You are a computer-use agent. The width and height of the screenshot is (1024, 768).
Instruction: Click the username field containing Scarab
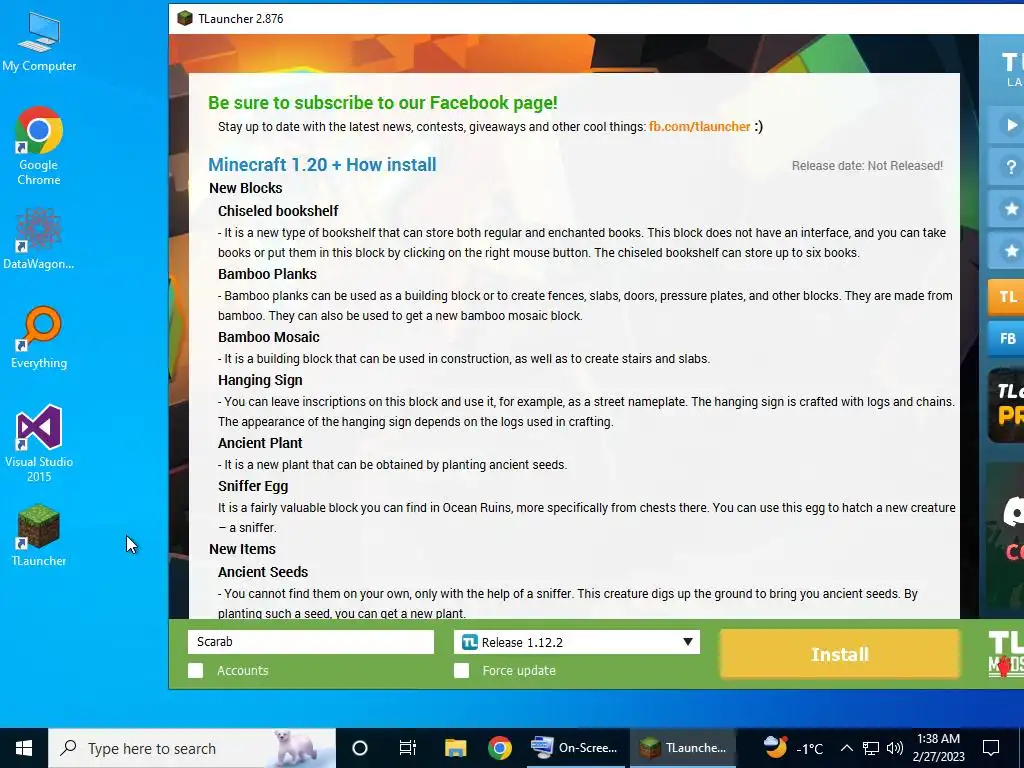pyautogui.click(x=311, y=642)
